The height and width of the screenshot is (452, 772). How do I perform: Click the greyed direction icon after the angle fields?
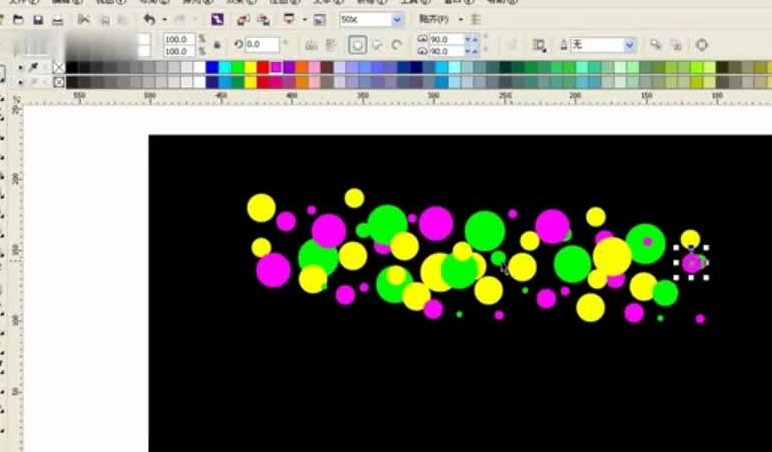point(512,45)
